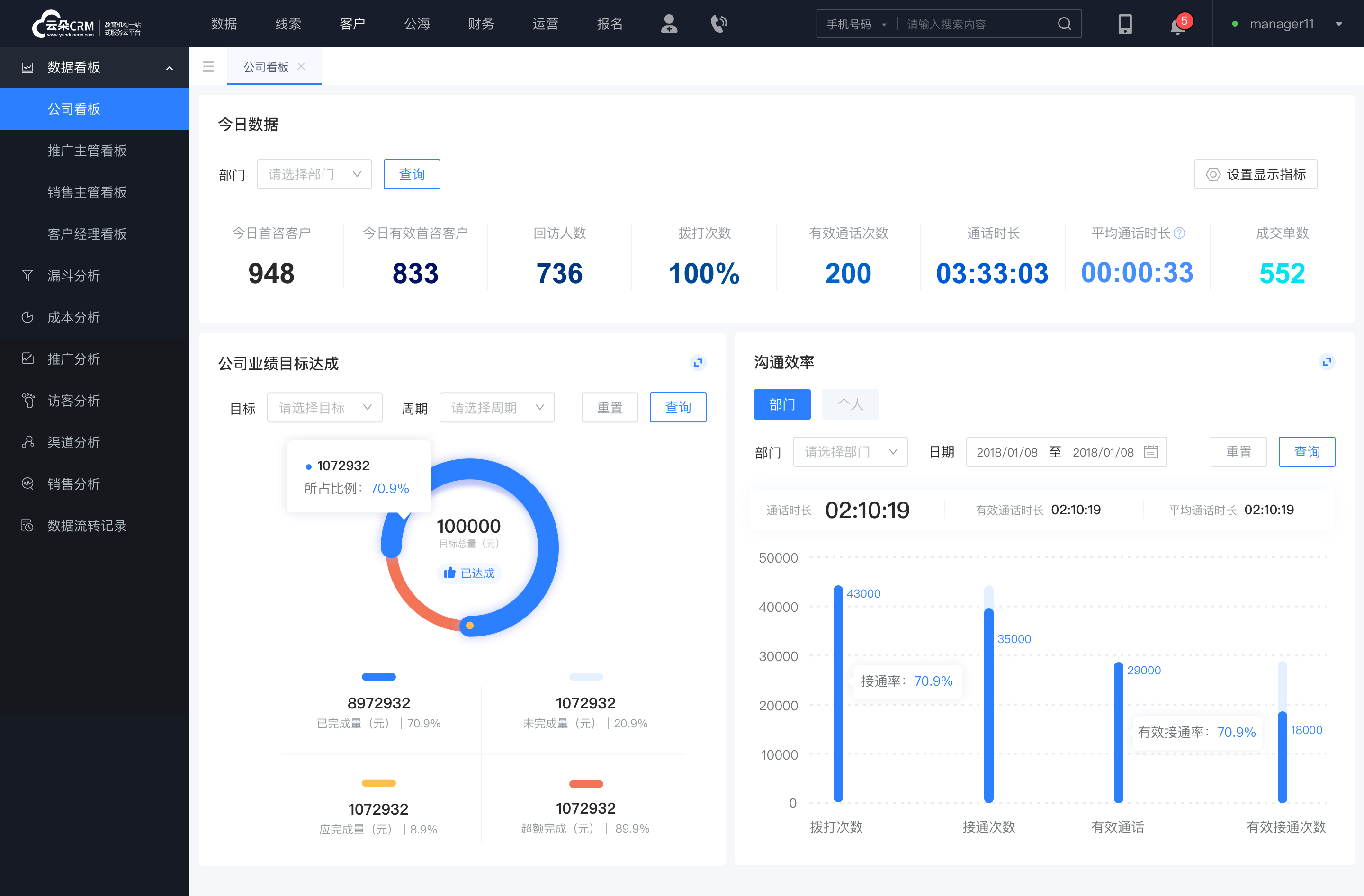Click the 漏斗分析 funnel analysis icon
This screenshot has width=1364, height=896.
(x=27, y=275)
